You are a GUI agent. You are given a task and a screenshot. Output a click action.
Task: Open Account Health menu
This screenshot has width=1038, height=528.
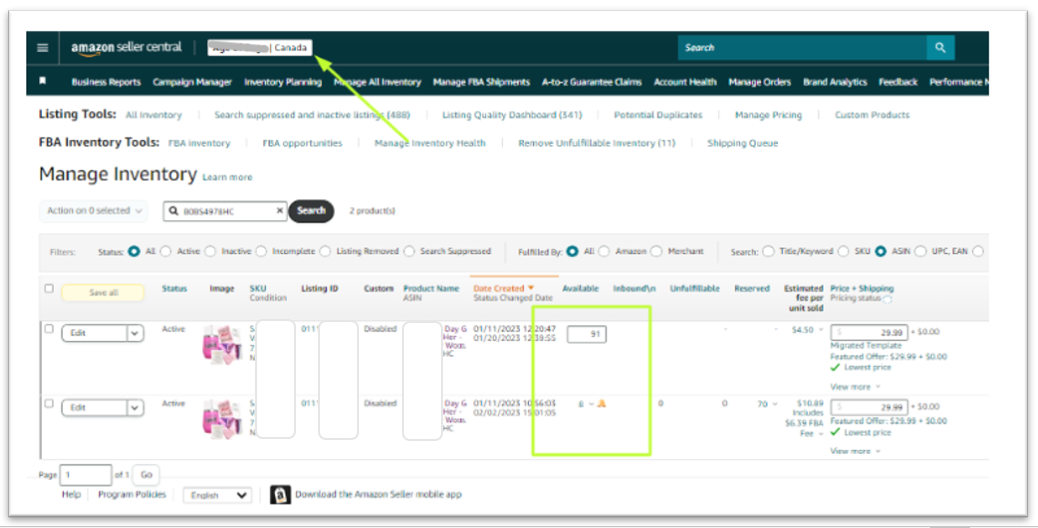pyautogui.click(x=685, y=82)
